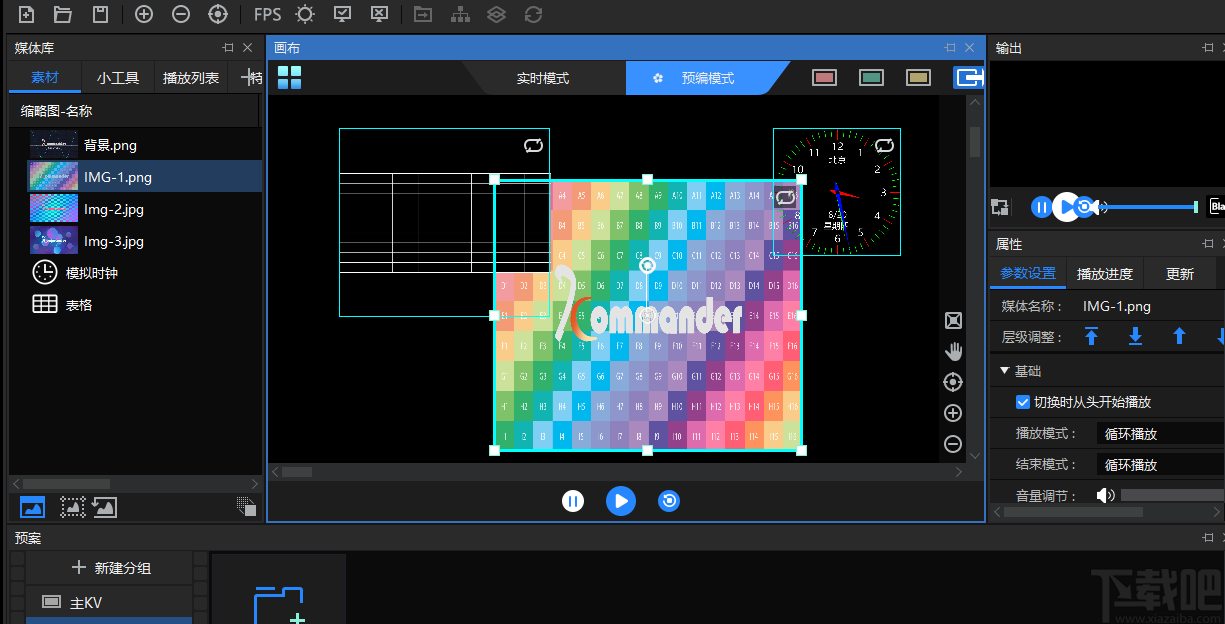Screen dimensions: 1225x624
Task: Open the canvas four-square grid layout icon
Action: coord(290,78)
